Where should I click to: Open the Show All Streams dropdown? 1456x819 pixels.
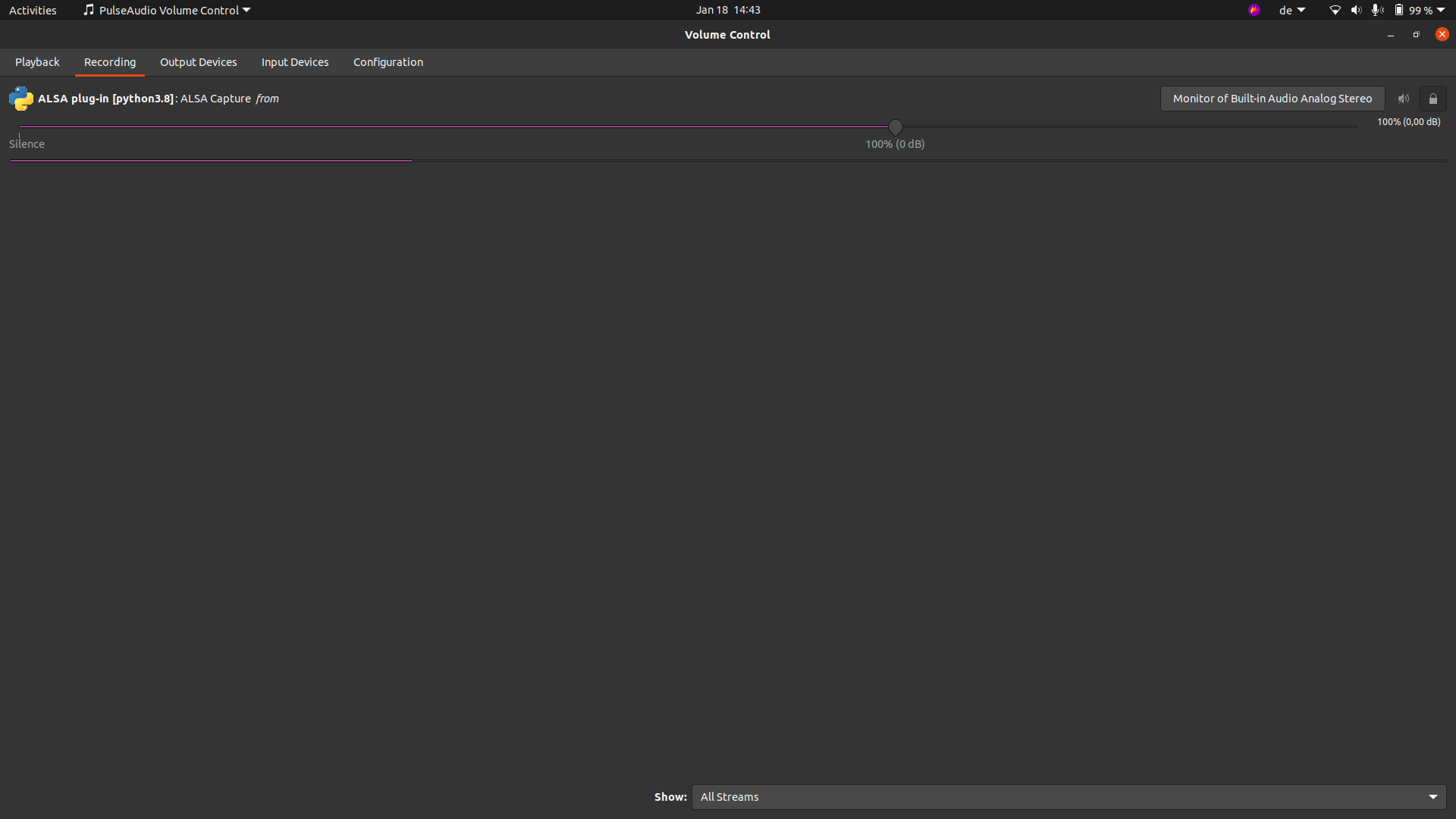pyautogui.click(x=1069, y=797)
